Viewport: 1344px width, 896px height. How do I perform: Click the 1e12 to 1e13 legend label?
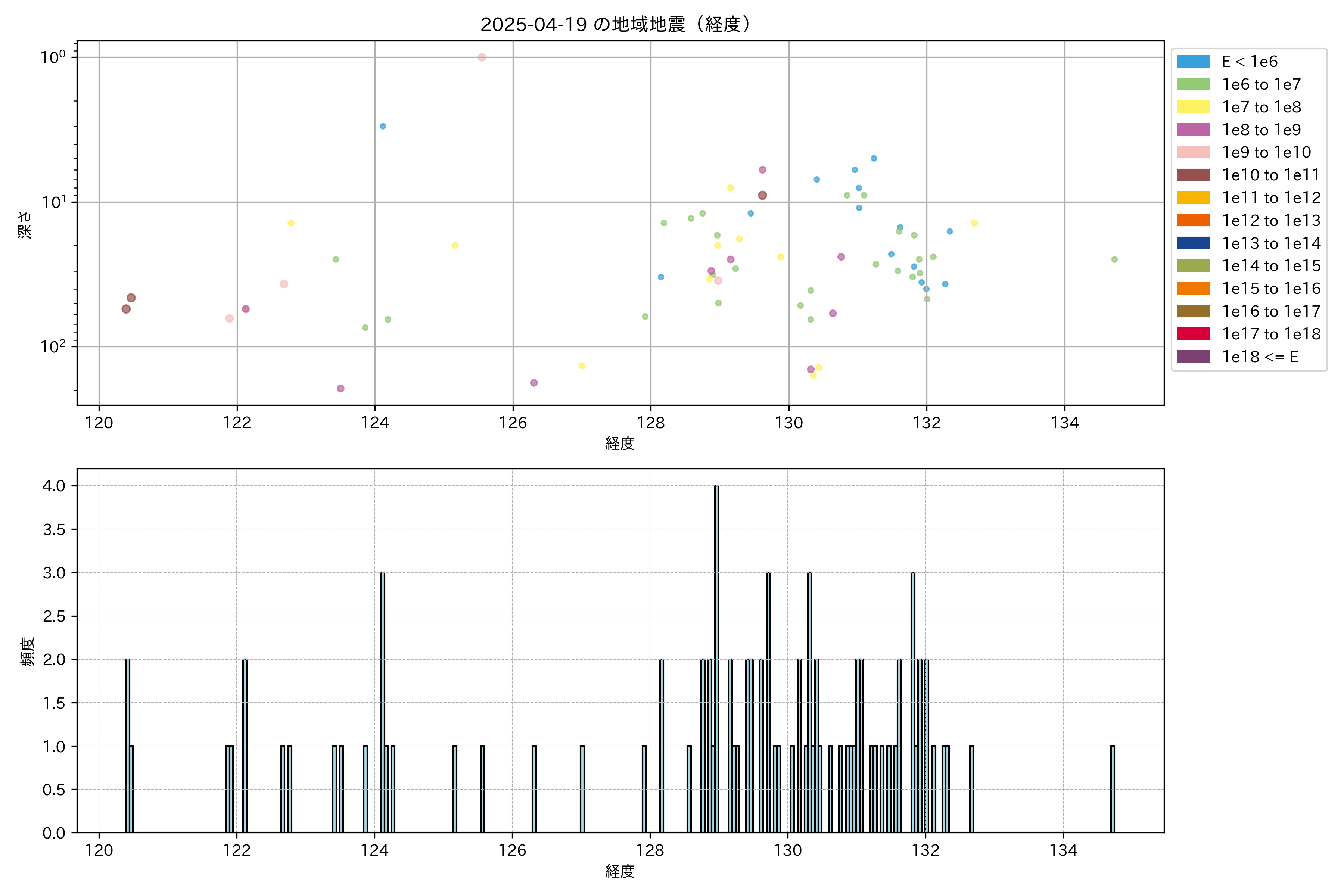[1271, 221]
